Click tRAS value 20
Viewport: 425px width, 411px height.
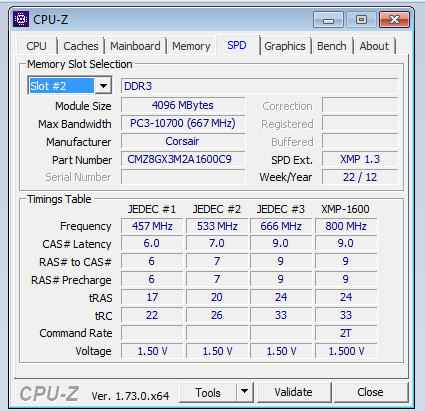(217, 297)
